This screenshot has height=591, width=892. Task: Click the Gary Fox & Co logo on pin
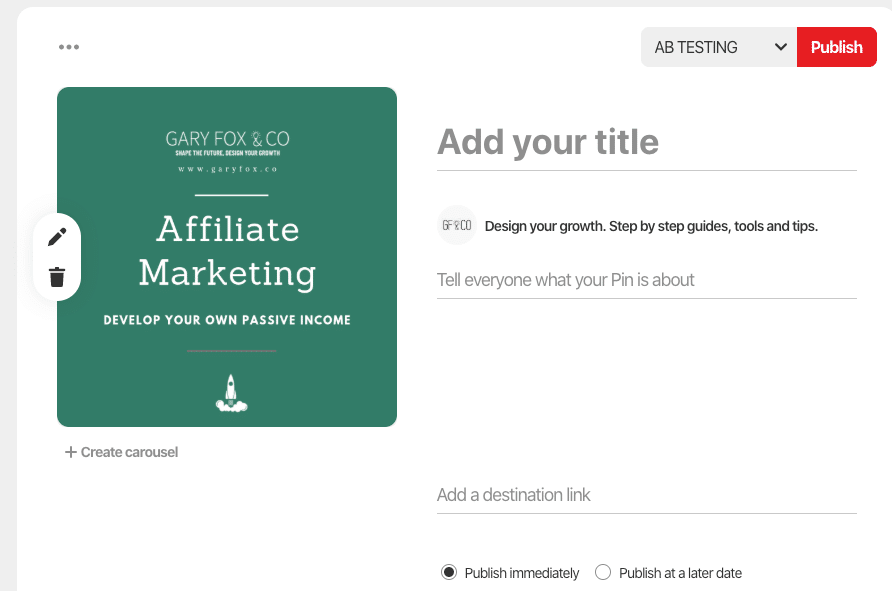[x=227, y=139]
